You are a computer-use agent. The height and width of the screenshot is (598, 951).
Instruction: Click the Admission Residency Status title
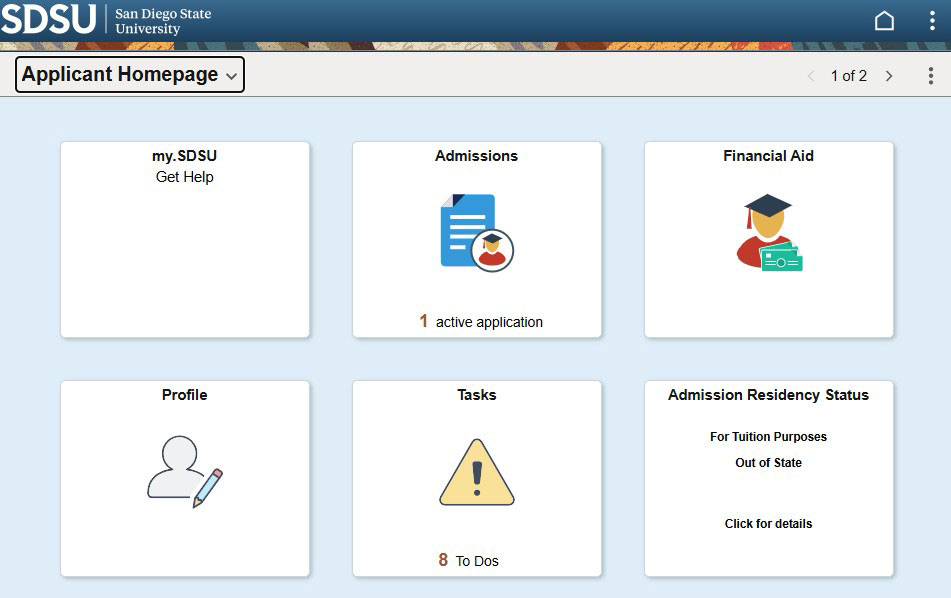tap(768, 395)
